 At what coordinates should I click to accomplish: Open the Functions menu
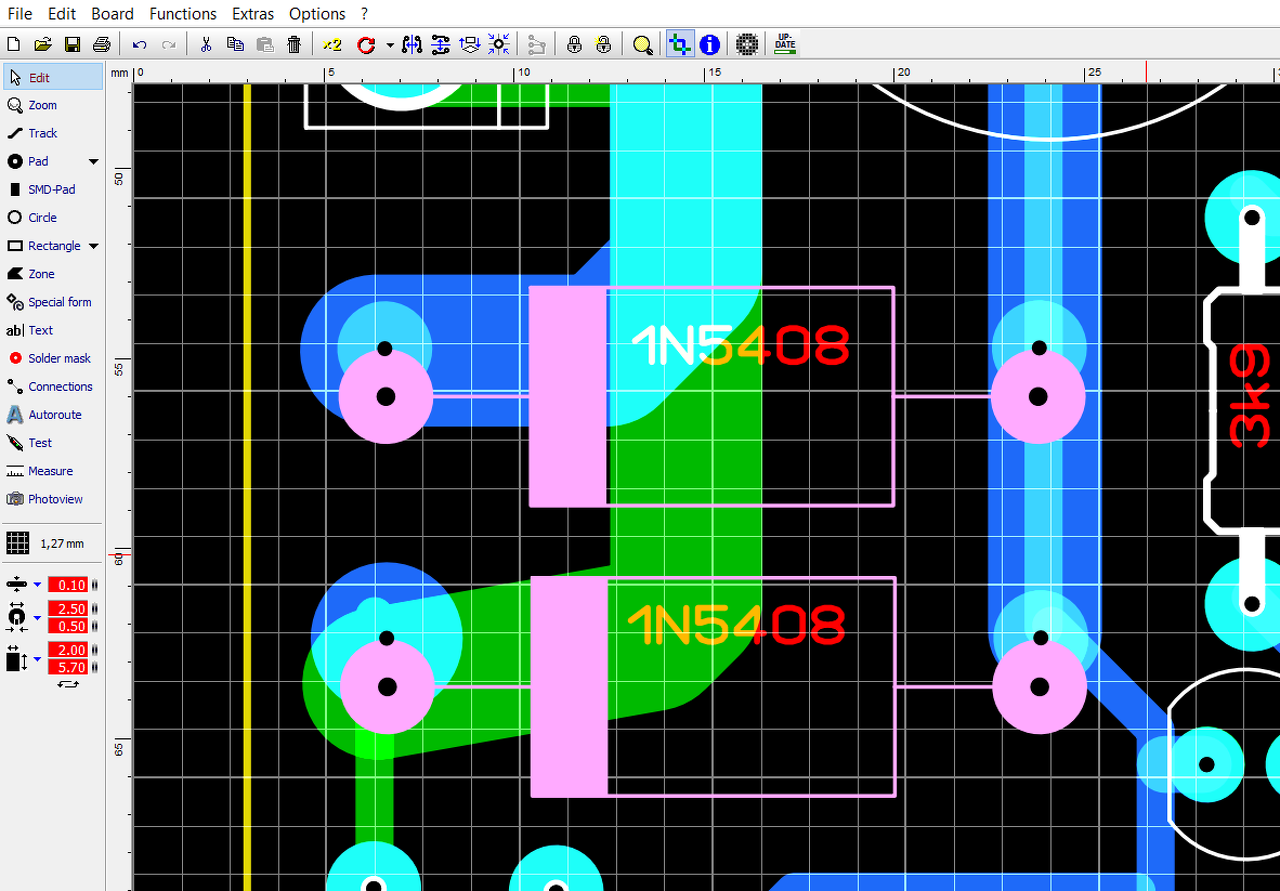(x=183, y=14)
